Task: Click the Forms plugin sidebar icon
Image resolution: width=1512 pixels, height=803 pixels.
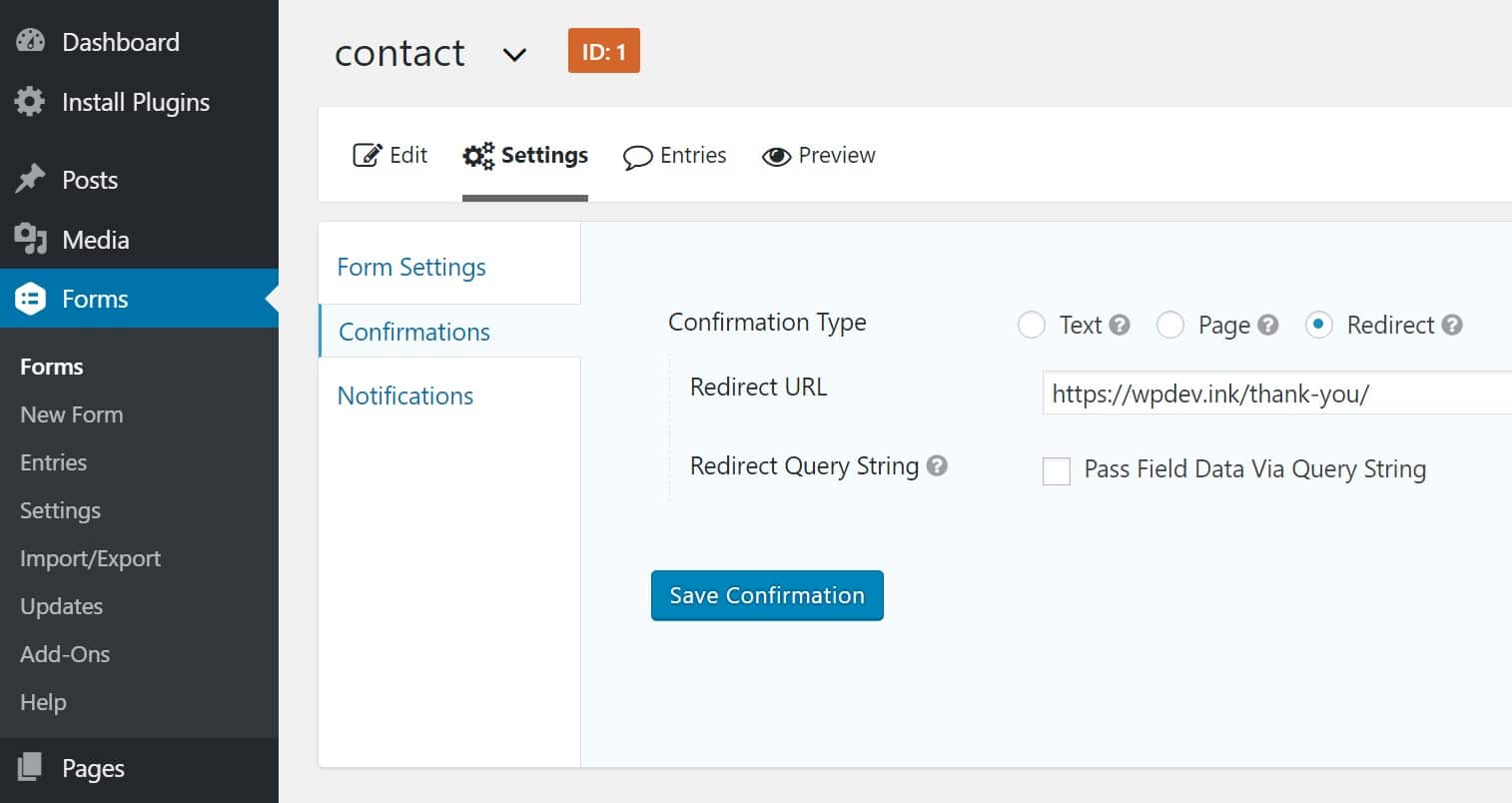Action: [31, 298]
